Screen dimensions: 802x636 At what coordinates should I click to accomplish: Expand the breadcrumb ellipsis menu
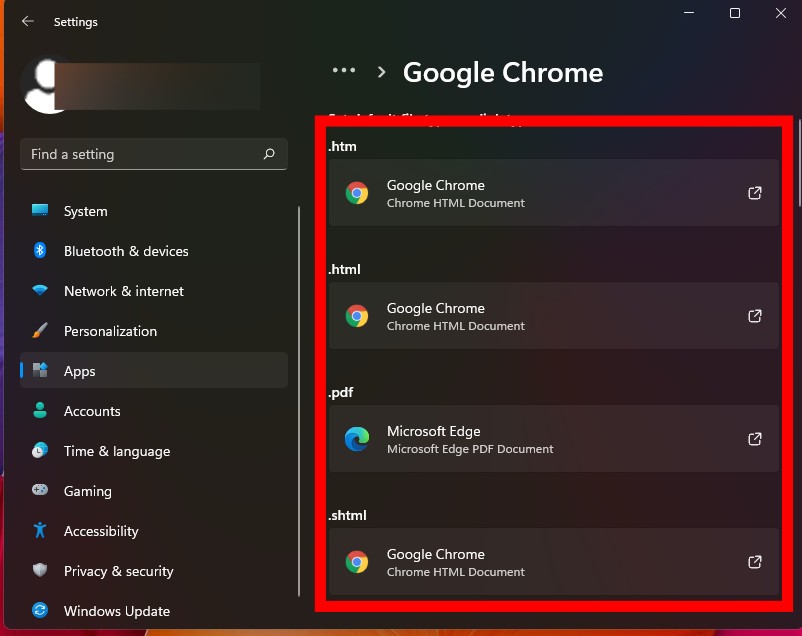344,70
